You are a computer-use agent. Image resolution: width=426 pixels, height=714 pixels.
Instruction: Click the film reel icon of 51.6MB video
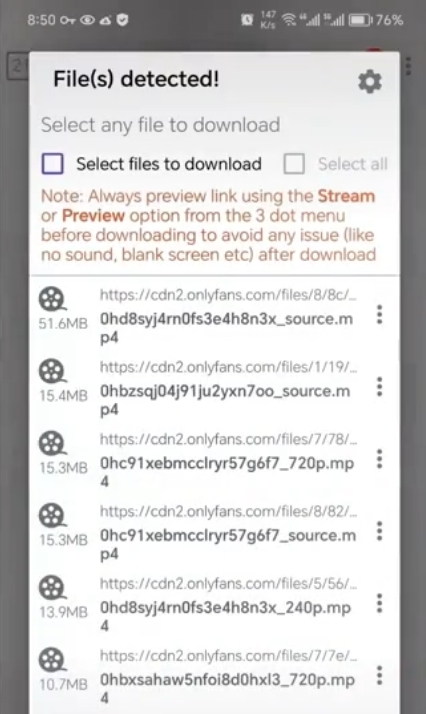(x=52, y=299)
